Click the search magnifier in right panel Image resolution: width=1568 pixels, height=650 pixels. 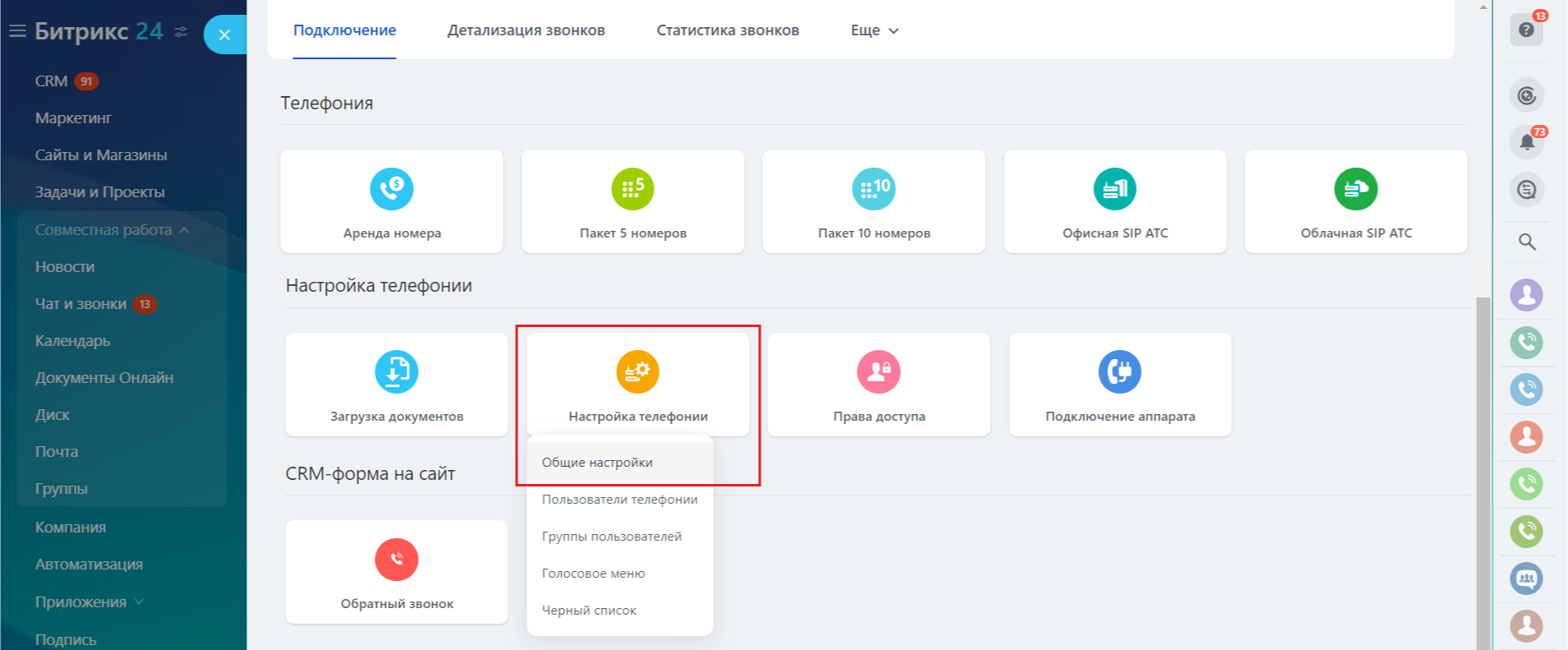1527,242
